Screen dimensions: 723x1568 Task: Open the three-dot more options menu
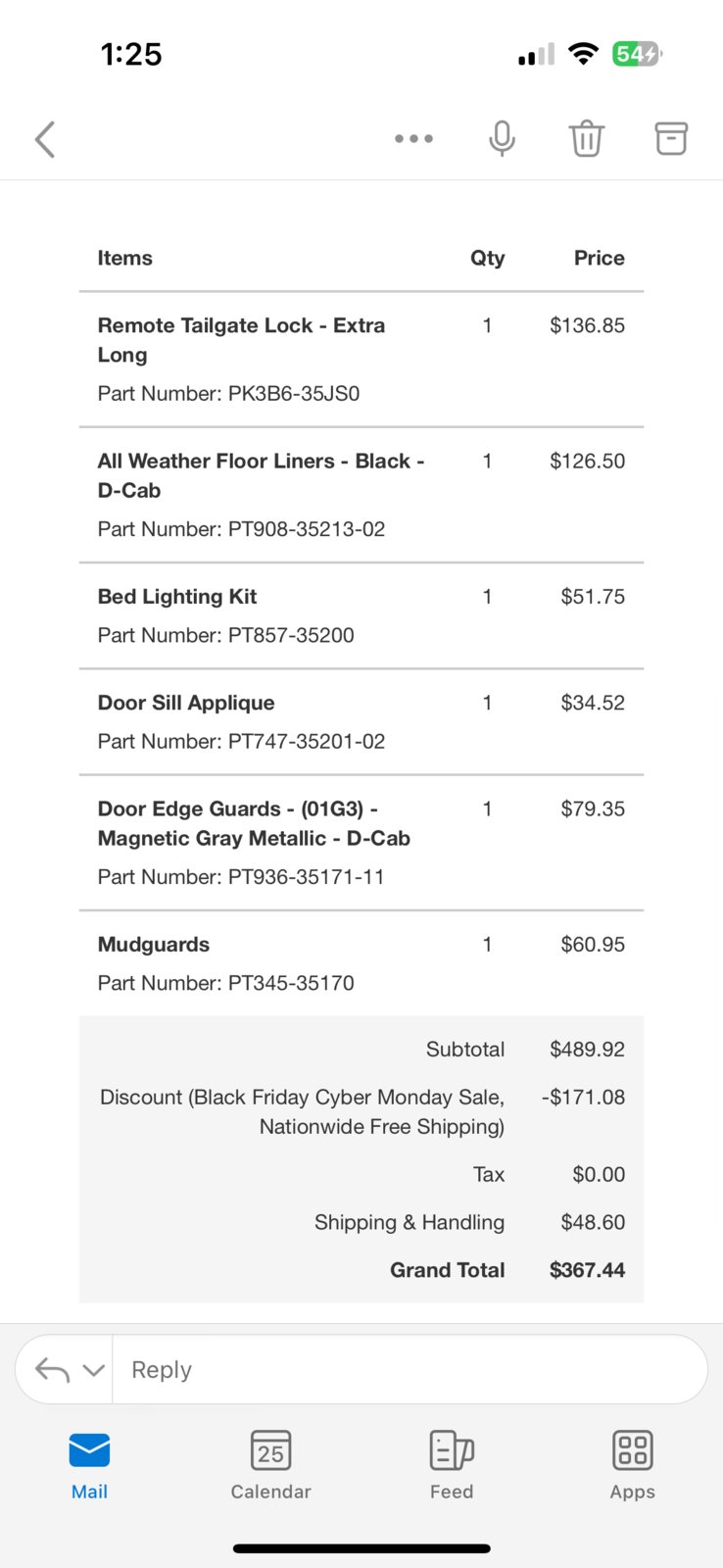coord(413,139)
